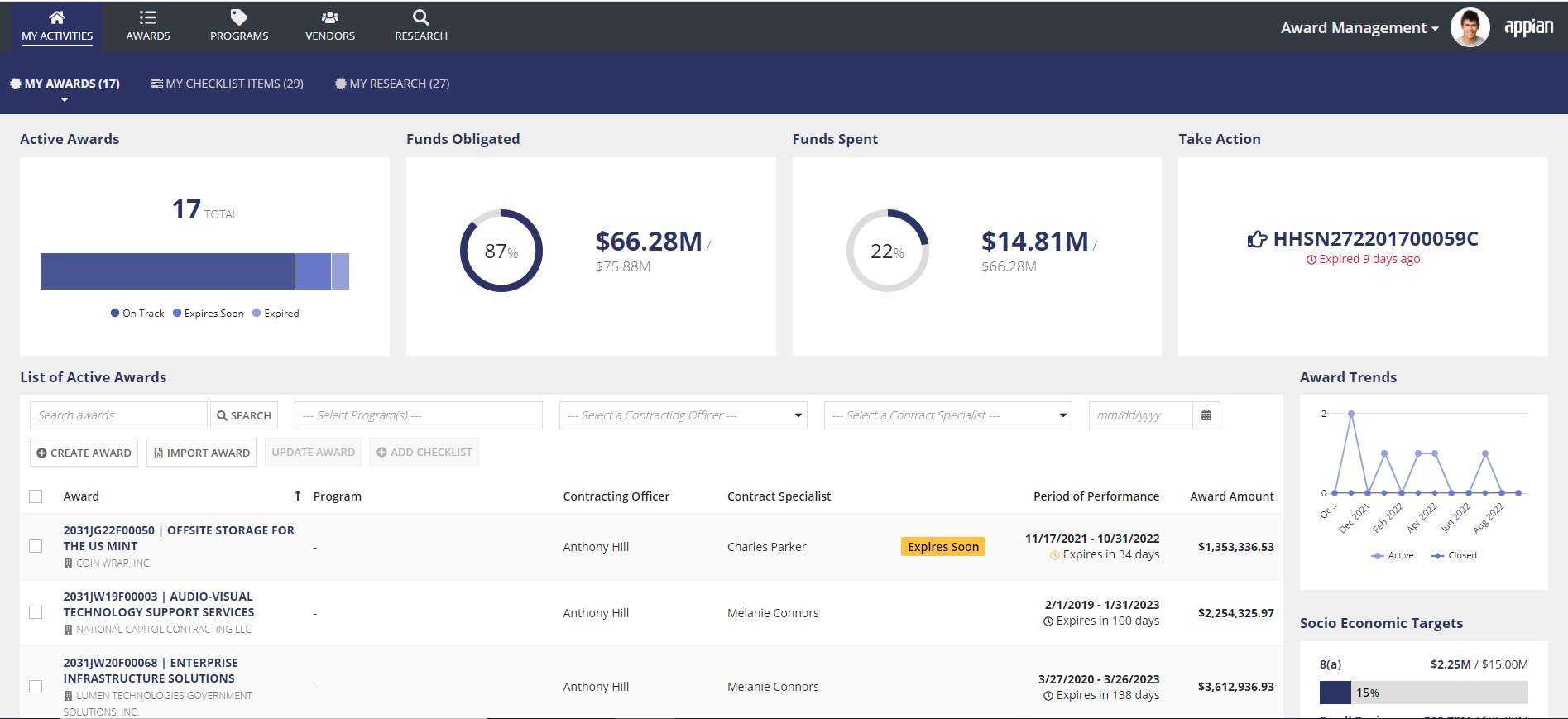This screenshot has width=1568, height=719.
Task: Open the HHSN272201700059C expired award link
Action: pos(1374,239)
